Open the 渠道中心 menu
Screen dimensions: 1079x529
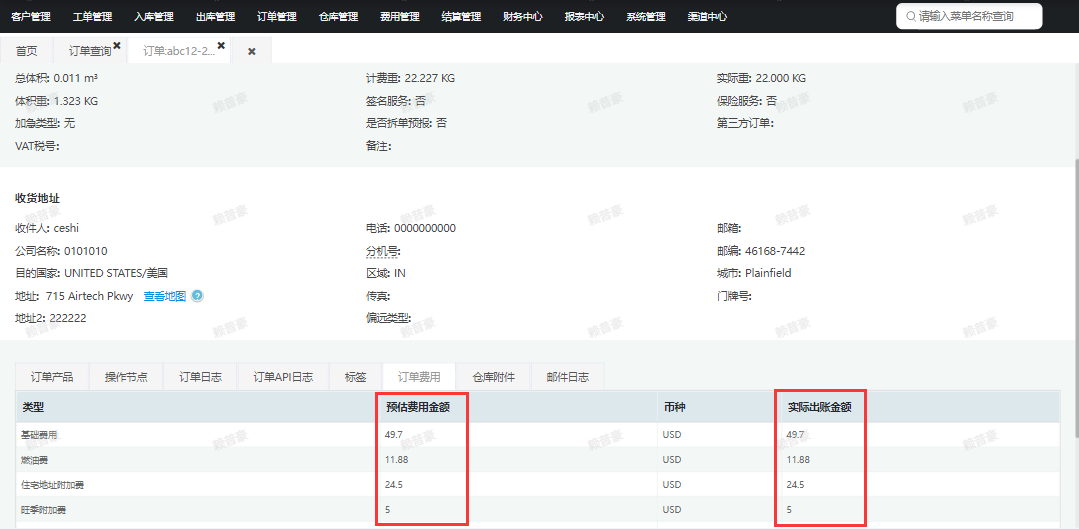(x=707, y=17)
